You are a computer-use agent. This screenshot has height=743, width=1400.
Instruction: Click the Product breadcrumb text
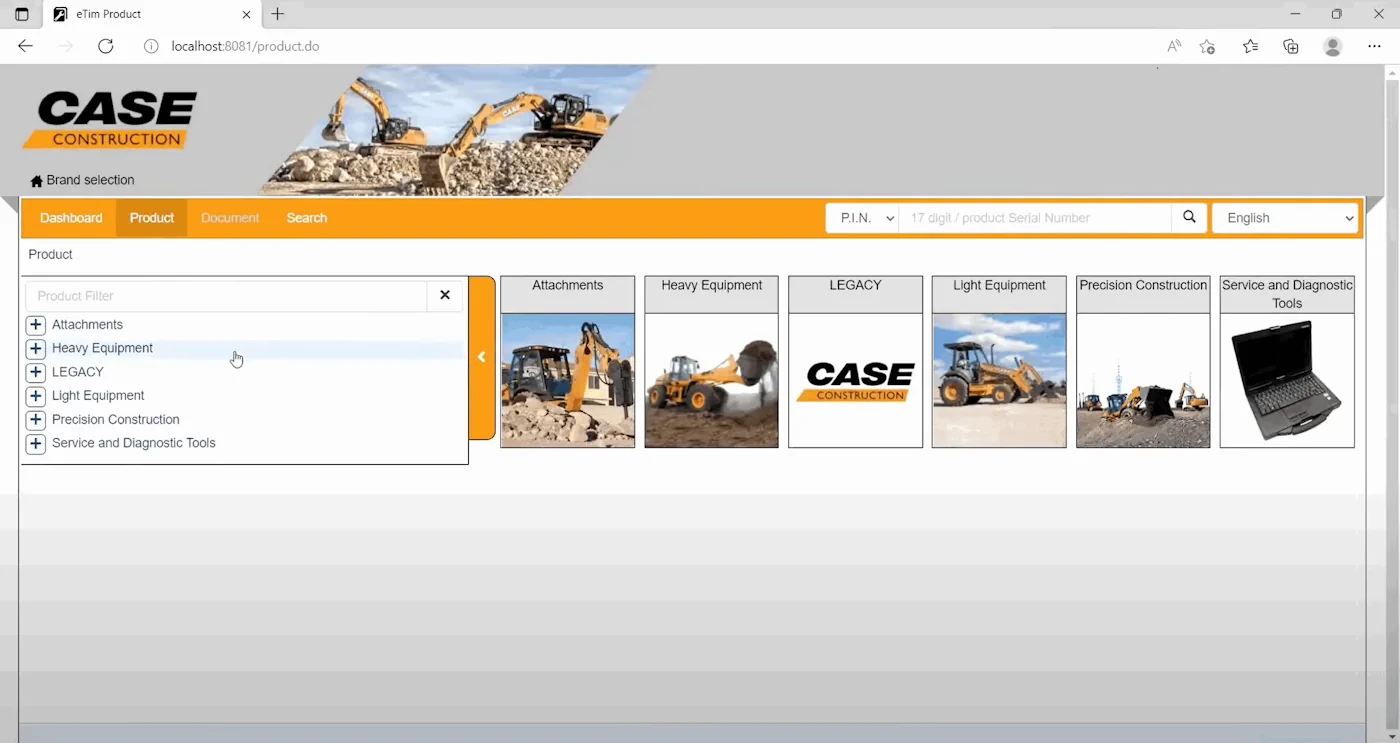pos(50,255)
